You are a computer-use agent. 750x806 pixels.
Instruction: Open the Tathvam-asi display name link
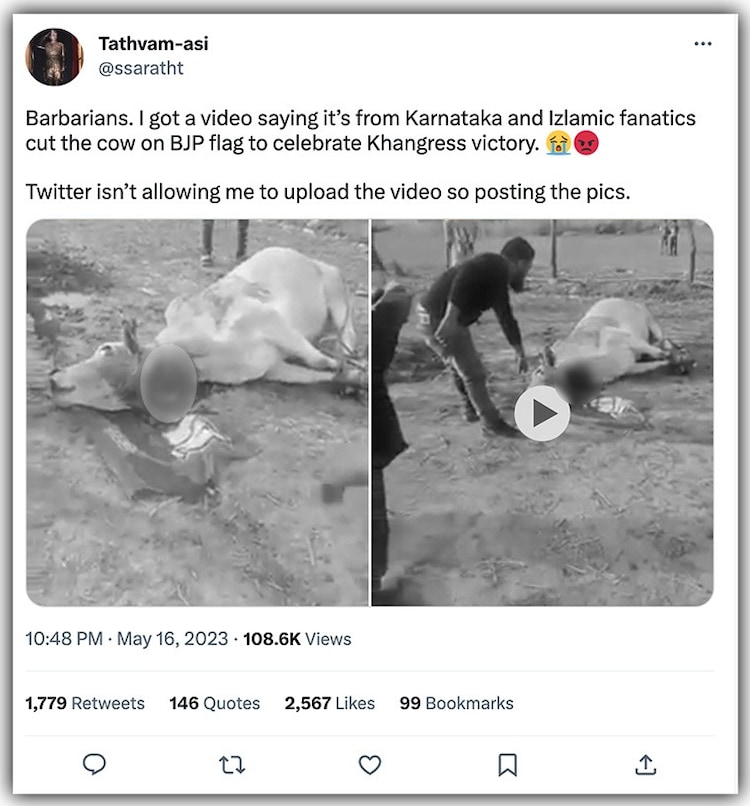coord(153,44)
